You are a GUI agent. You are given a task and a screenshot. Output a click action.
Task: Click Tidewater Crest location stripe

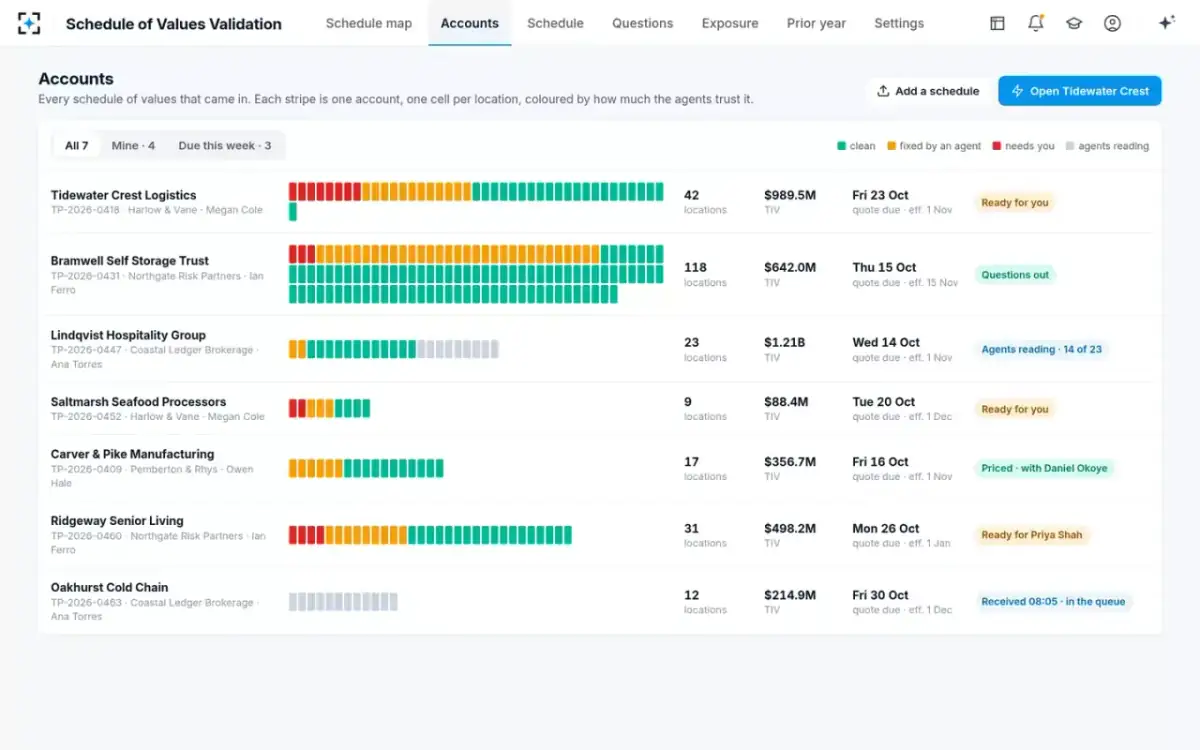pyautogui.click(x=476, y=202)
